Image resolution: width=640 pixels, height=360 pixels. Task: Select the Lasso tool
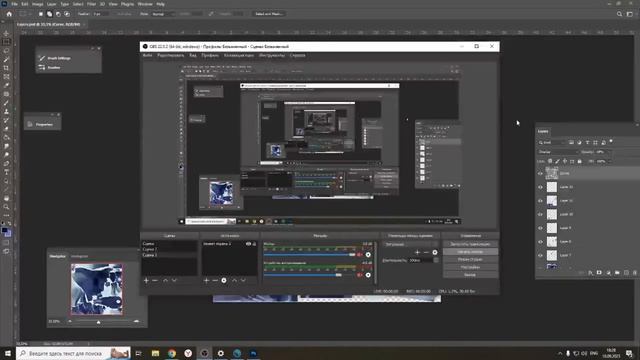(x=6, y=51)
